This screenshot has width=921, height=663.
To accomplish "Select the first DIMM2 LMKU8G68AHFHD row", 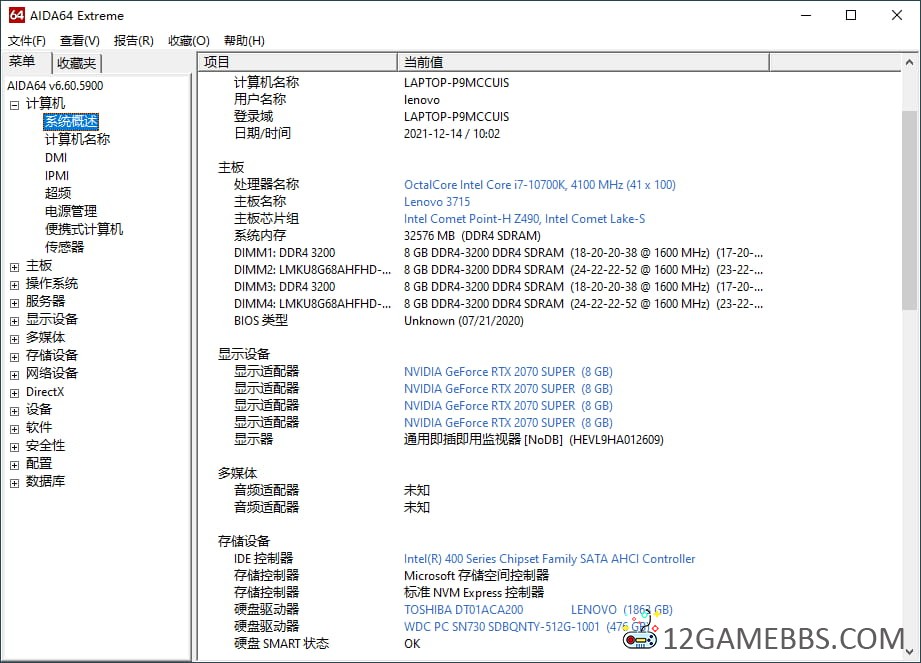I will tap(498, 270).
